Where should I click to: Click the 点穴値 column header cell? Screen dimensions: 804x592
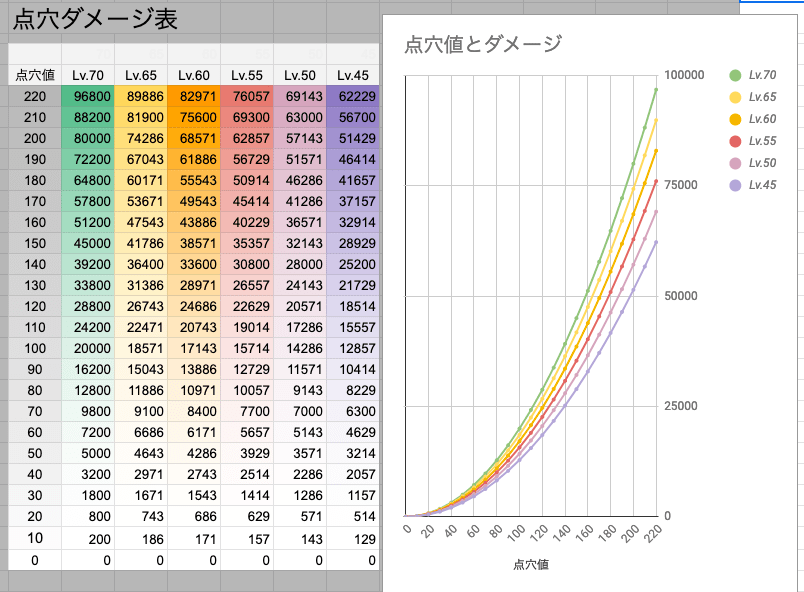(x=34, y=74)
